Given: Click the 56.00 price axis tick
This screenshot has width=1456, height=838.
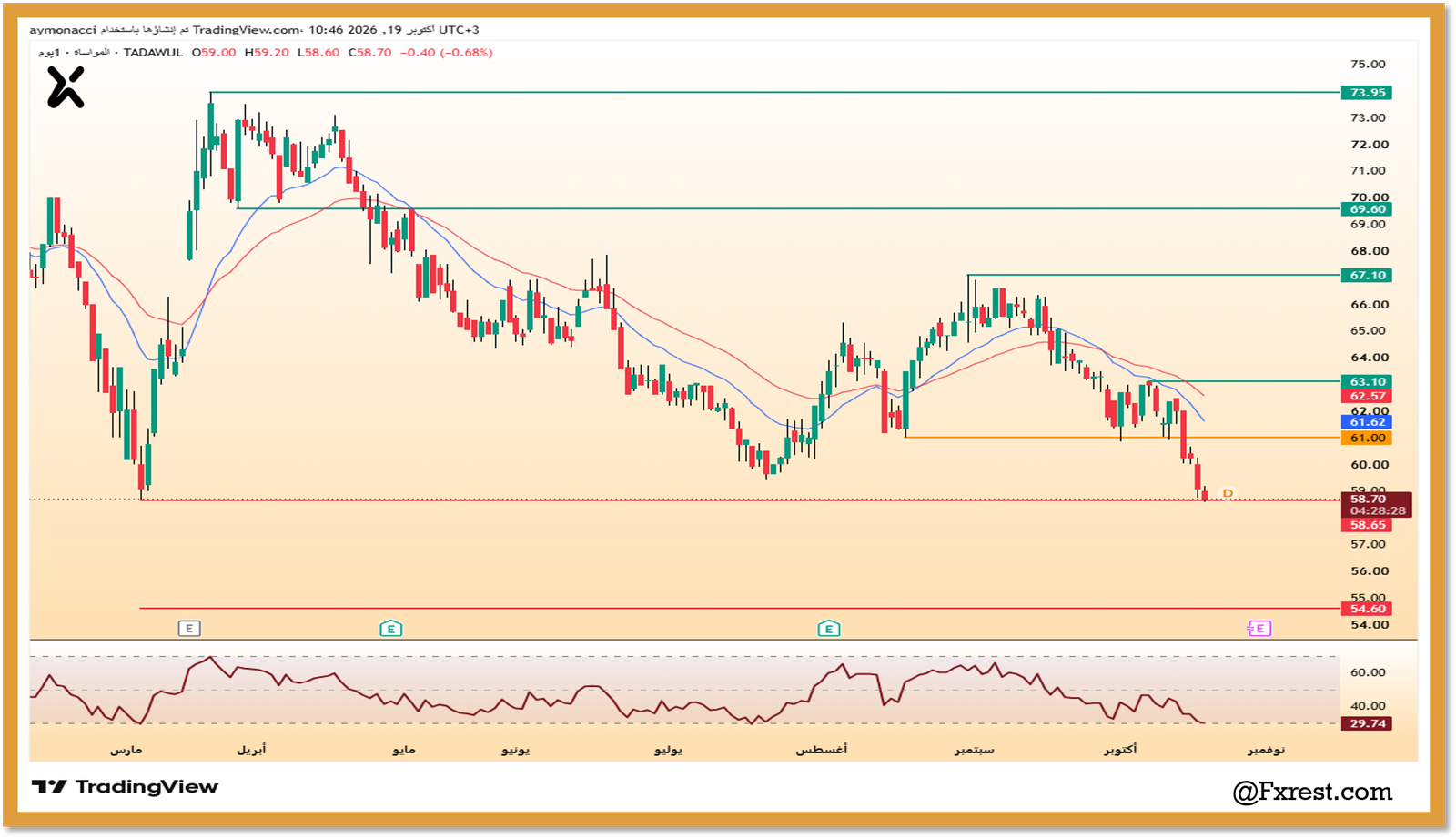Looking at the screenshot, I should tap(1370, 571).
